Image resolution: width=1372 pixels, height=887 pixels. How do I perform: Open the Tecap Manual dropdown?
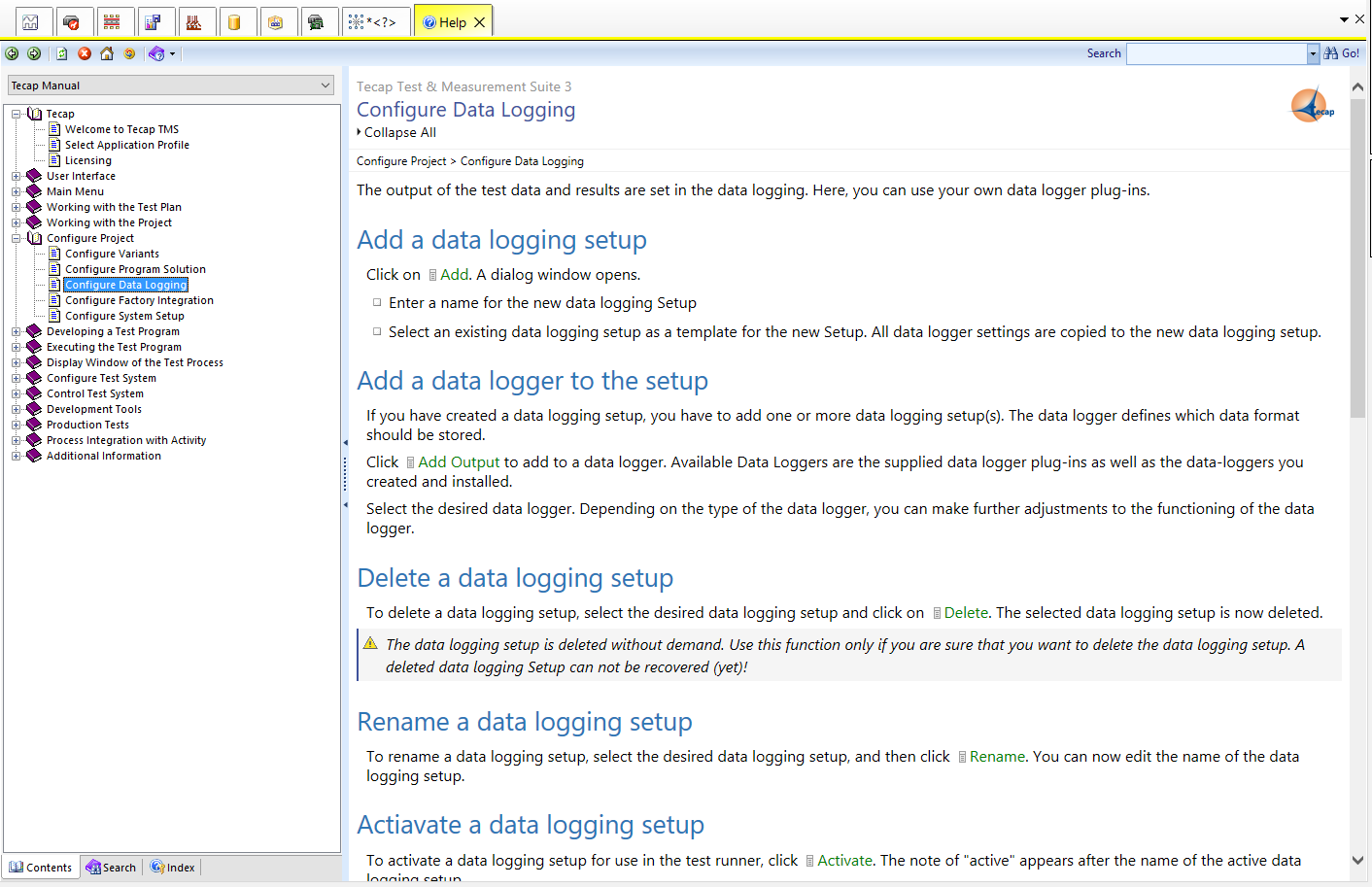tap(171, 85)
